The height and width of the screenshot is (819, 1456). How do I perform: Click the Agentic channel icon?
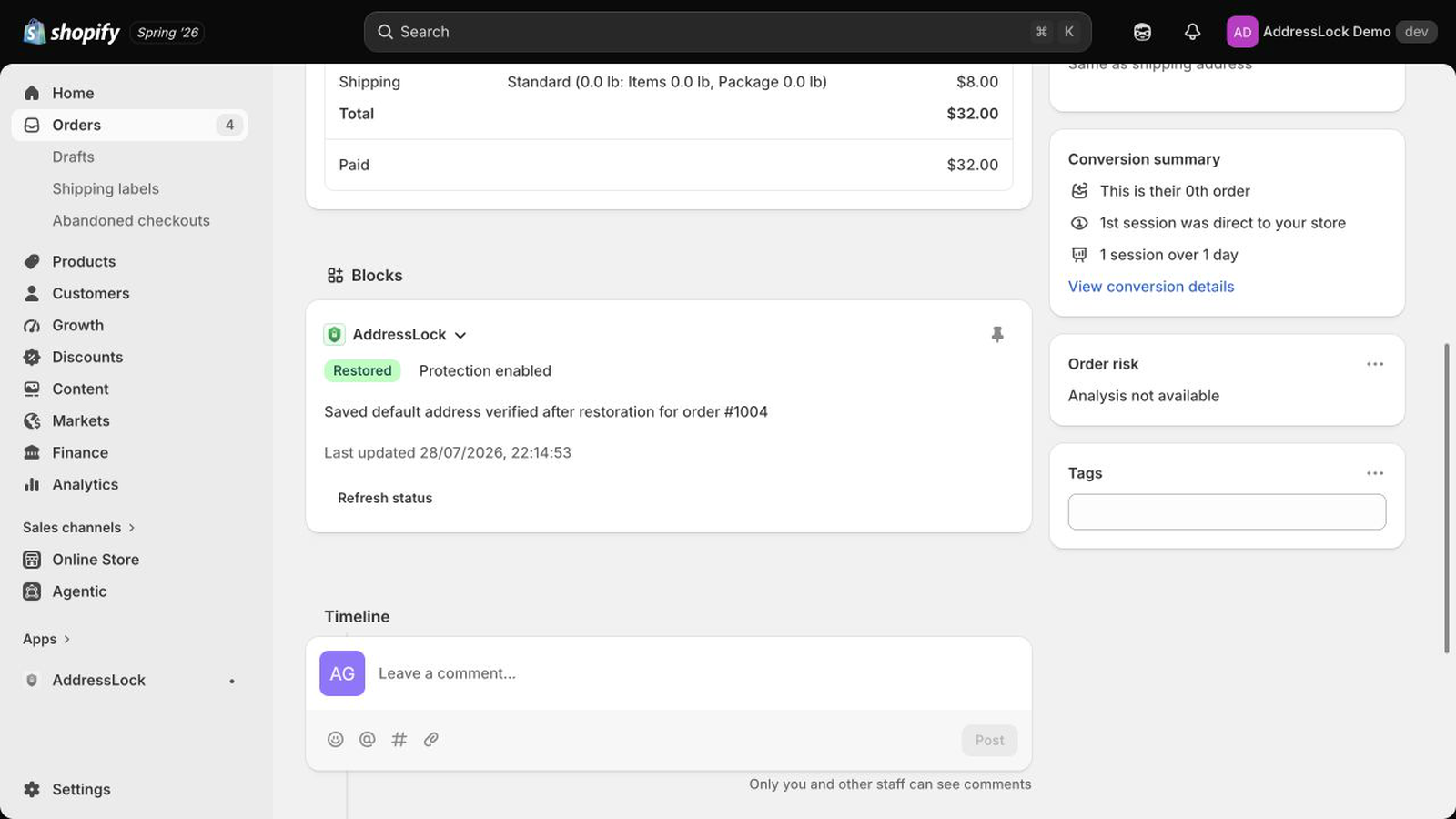click(32, 591)
